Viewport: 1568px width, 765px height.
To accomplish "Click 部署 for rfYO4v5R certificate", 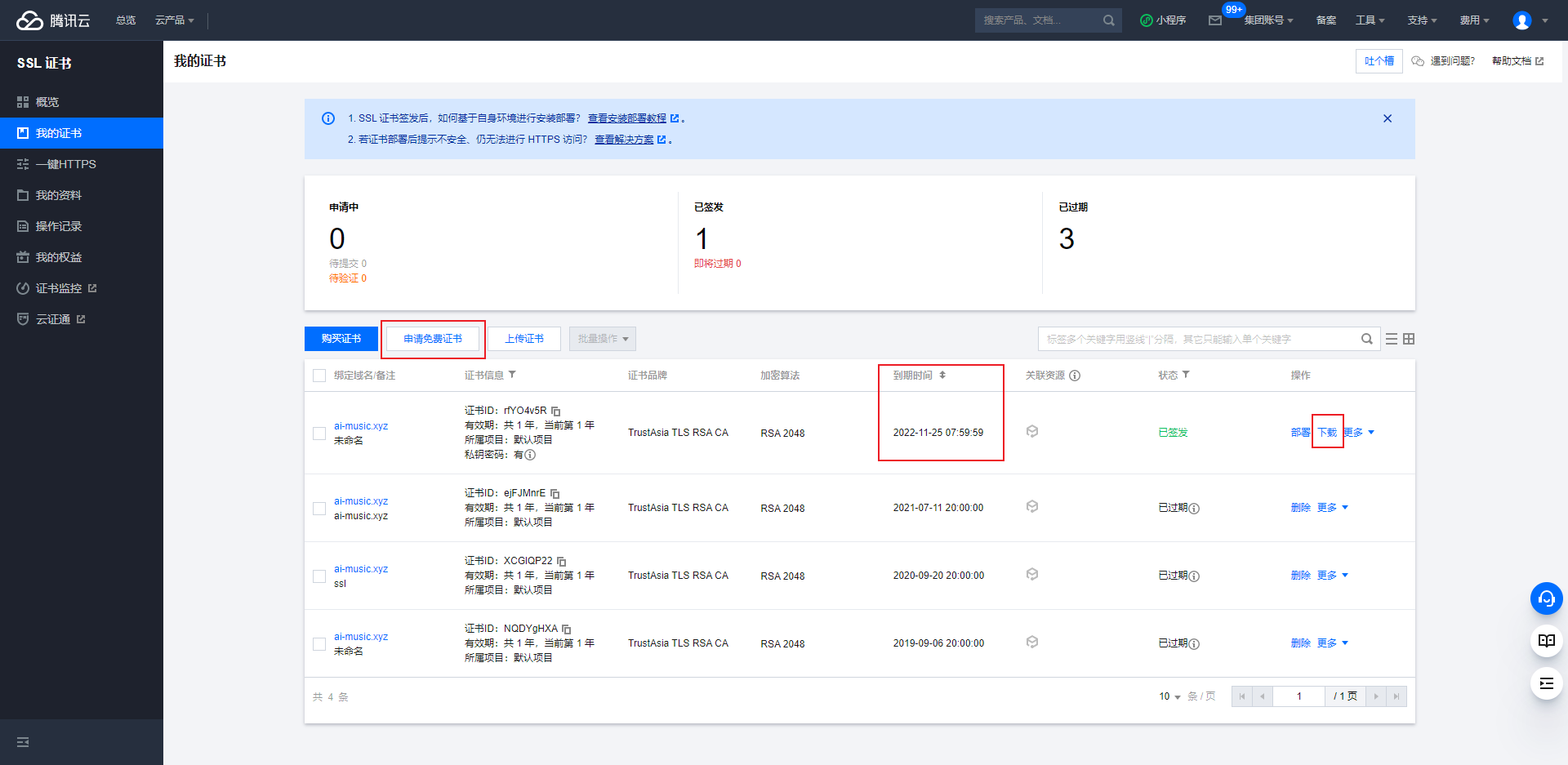I will tap(1300, 433).
